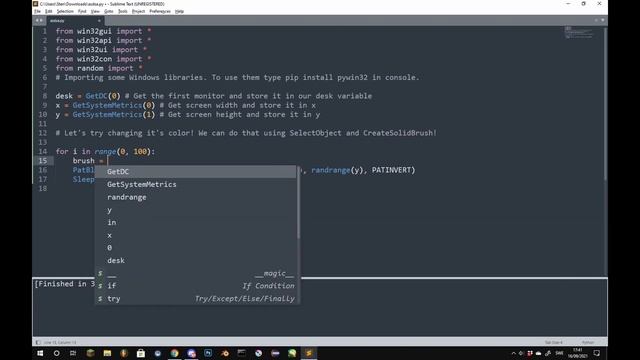Open Windows notification center
The image size is (640, 360).
596,353
